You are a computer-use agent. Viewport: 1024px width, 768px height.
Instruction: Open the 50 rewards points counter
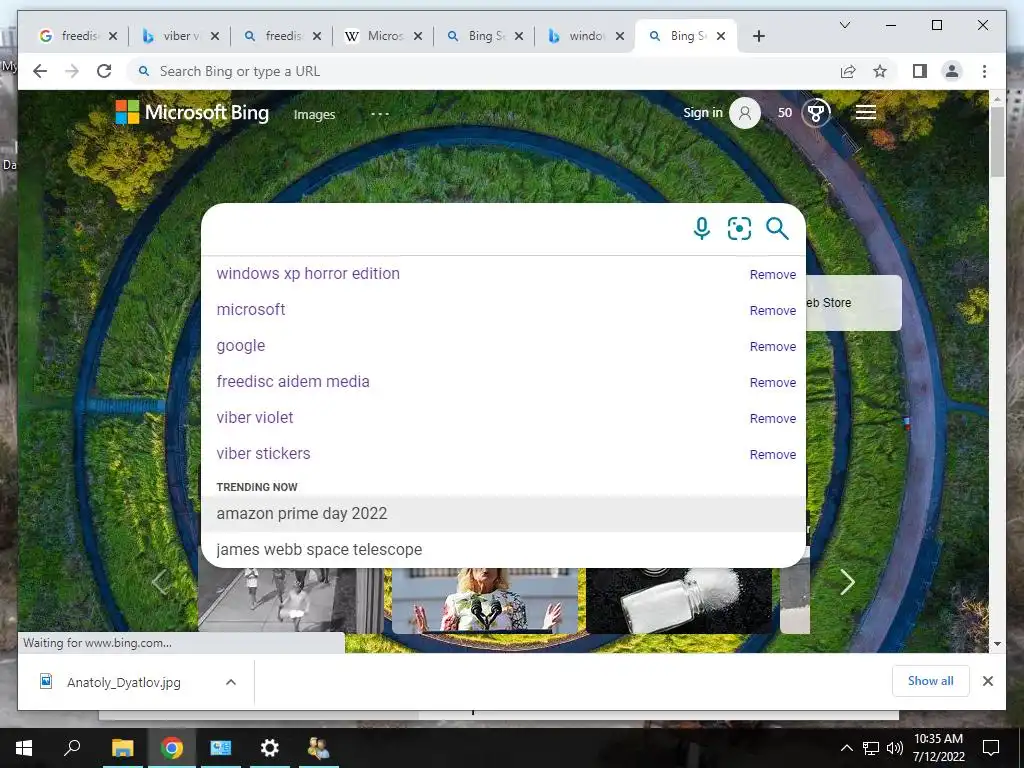[x=784, y=113]
